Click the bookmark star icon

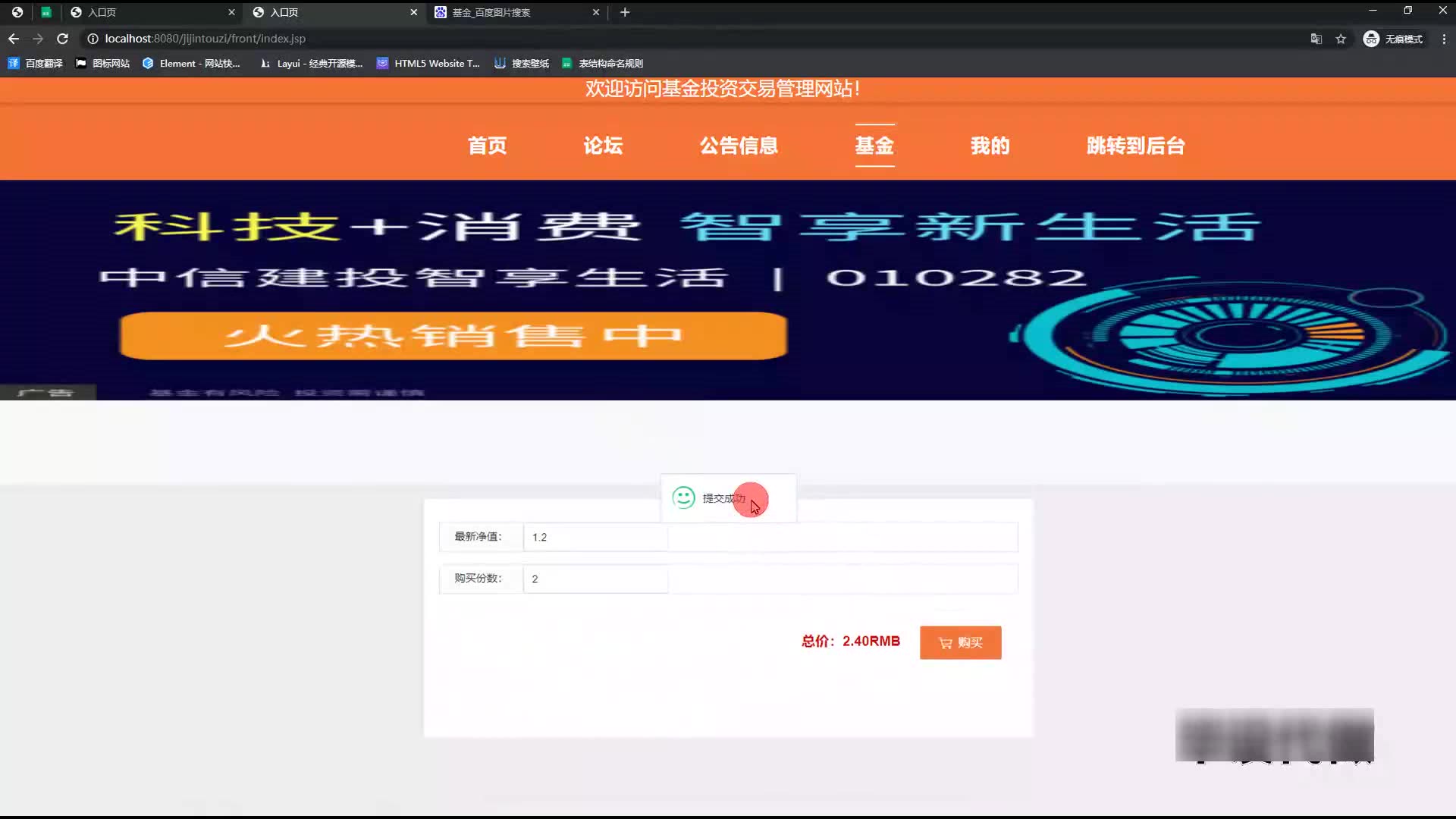[x=1341, y=39]
